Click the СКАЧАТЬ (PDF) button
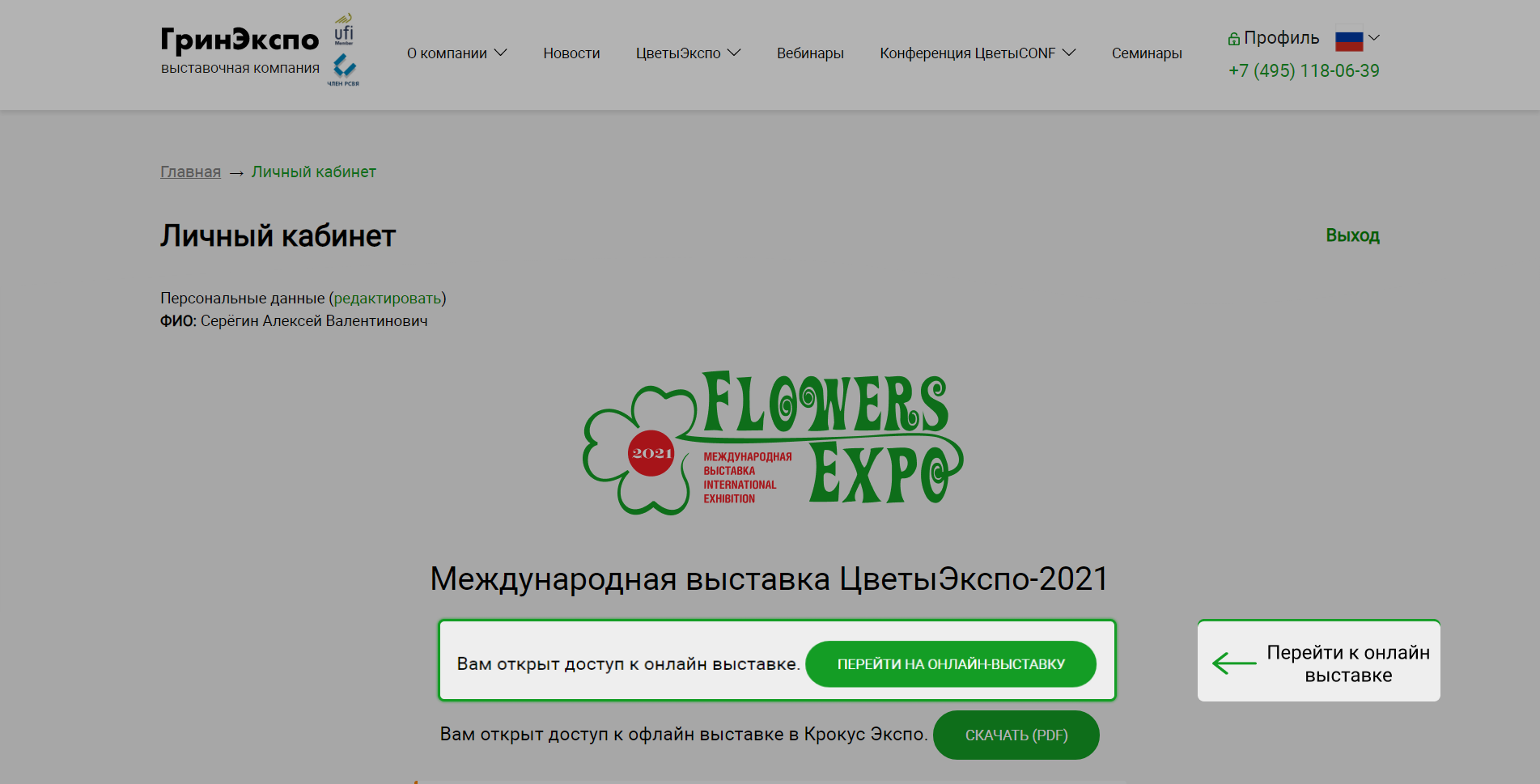1540x784 pixels. 1016,735
